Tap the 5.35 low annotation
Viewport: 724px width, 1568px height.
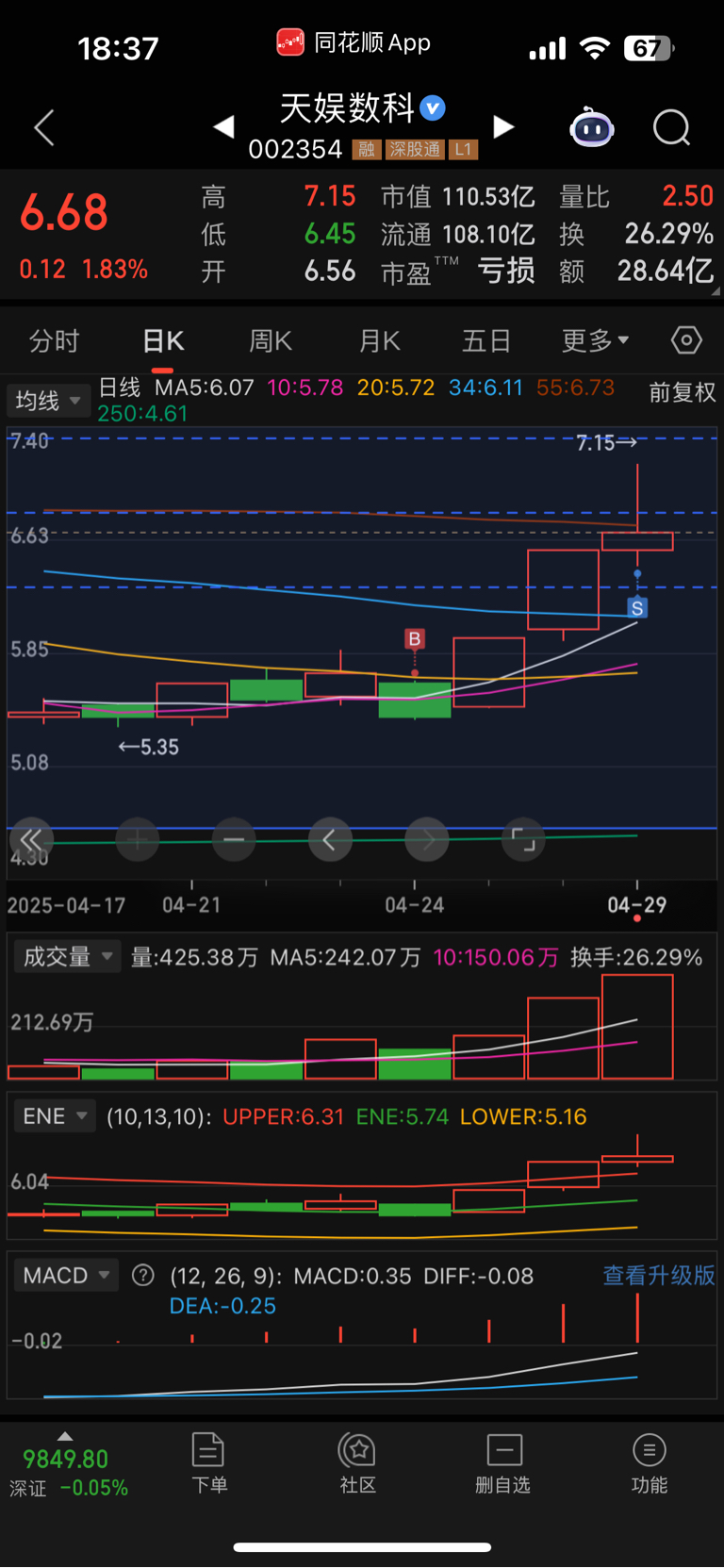click(148, 748)
